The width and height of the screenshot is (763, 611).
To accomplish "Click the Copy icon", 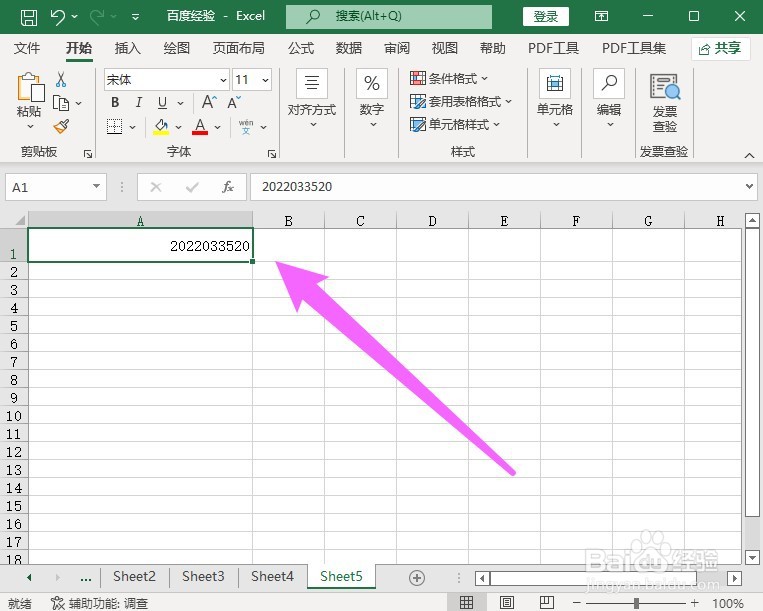I will coord(61,103).
